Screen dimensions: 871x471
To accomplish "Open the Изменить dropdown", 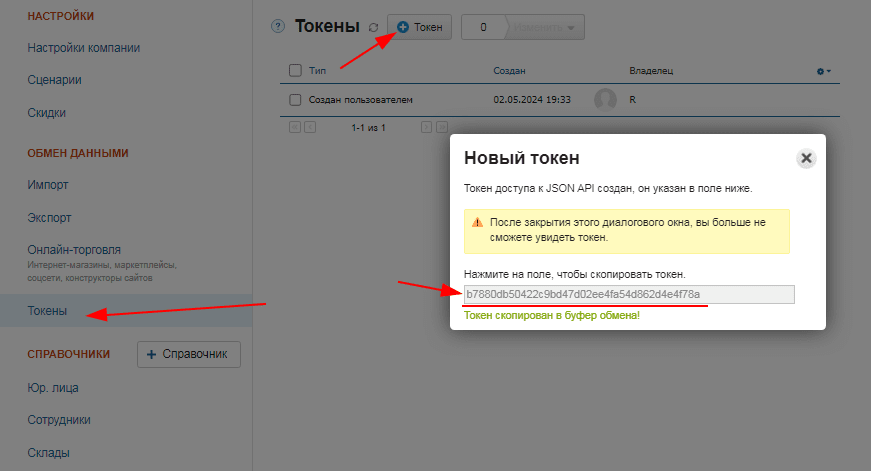I will click(544, 27).
